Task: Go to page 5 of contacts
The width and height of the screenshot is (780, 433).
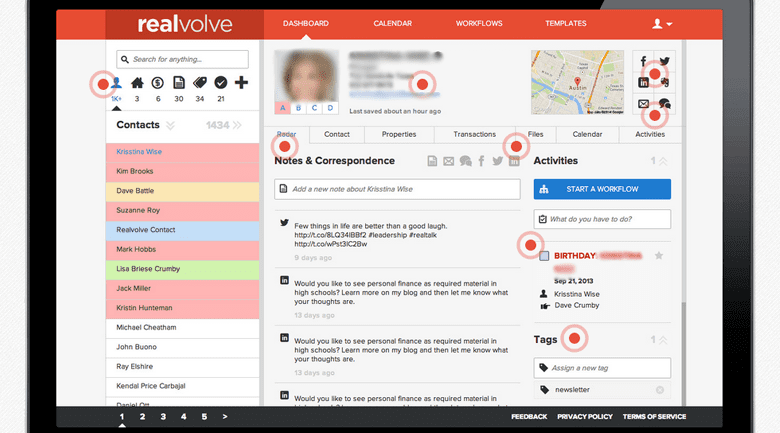Action: (x=204, y=417)
